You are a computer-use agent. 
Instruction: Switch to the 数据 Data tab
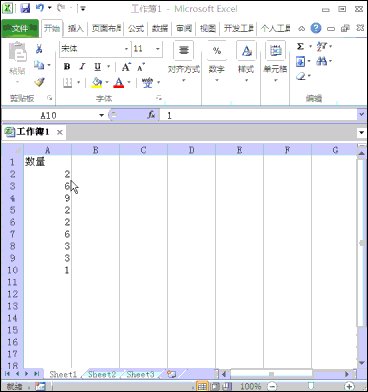click(160, 29)
